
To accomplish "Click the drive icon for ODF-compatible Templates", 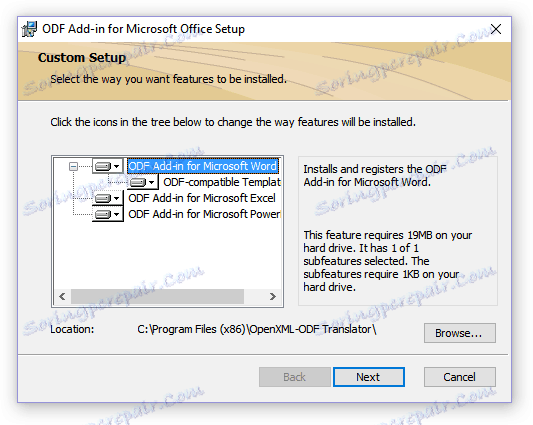I will tap(143, 182).
